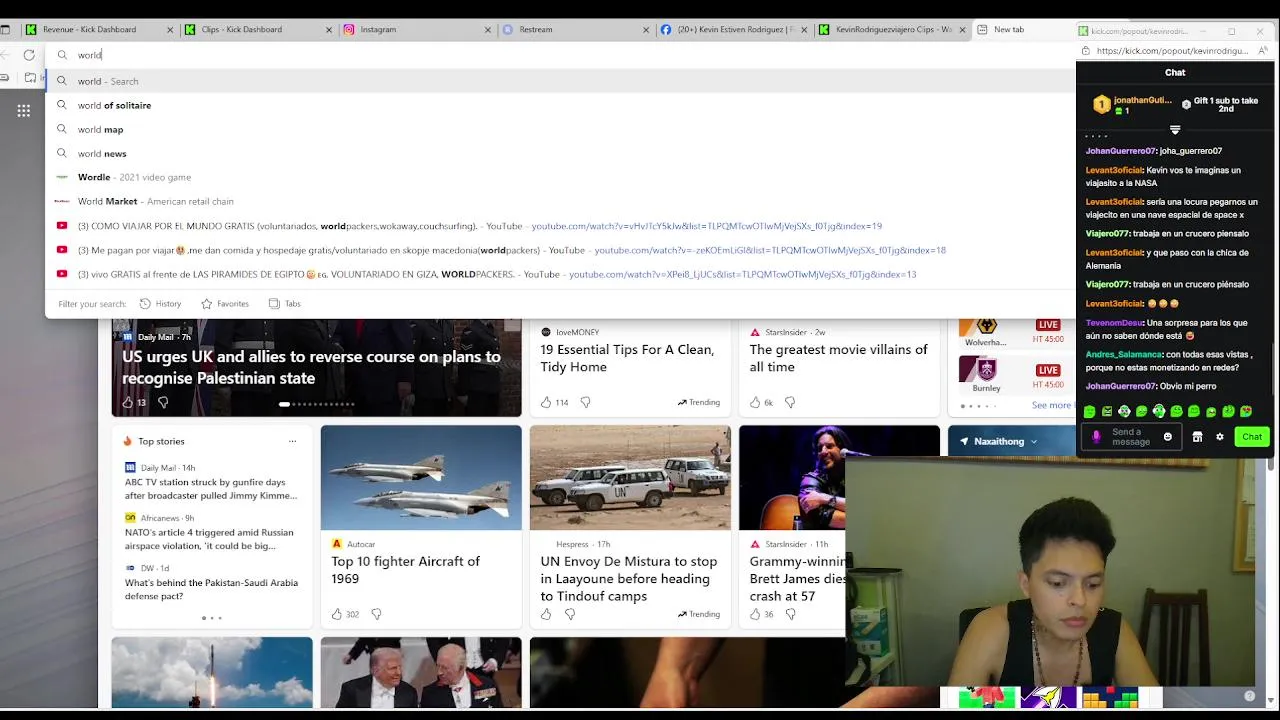Image resolution: width=1280 pixels, height=720 pixels.
Task: Open the fighter aircraft thumbnail image
Action: pyautogui.click(x=421, y=478)
